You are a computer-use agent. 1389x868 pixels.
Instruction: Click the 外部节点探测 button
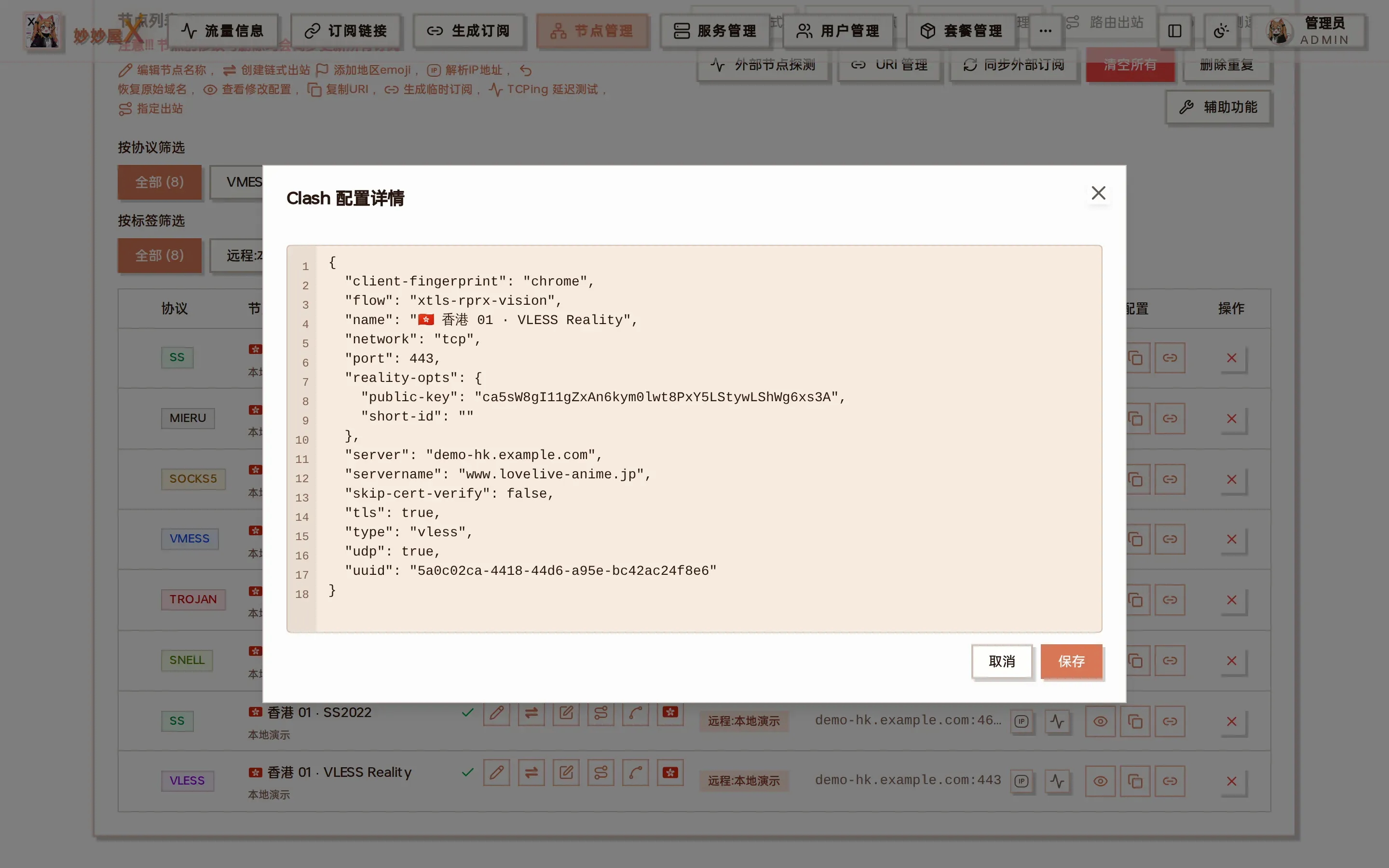(763, 65)
